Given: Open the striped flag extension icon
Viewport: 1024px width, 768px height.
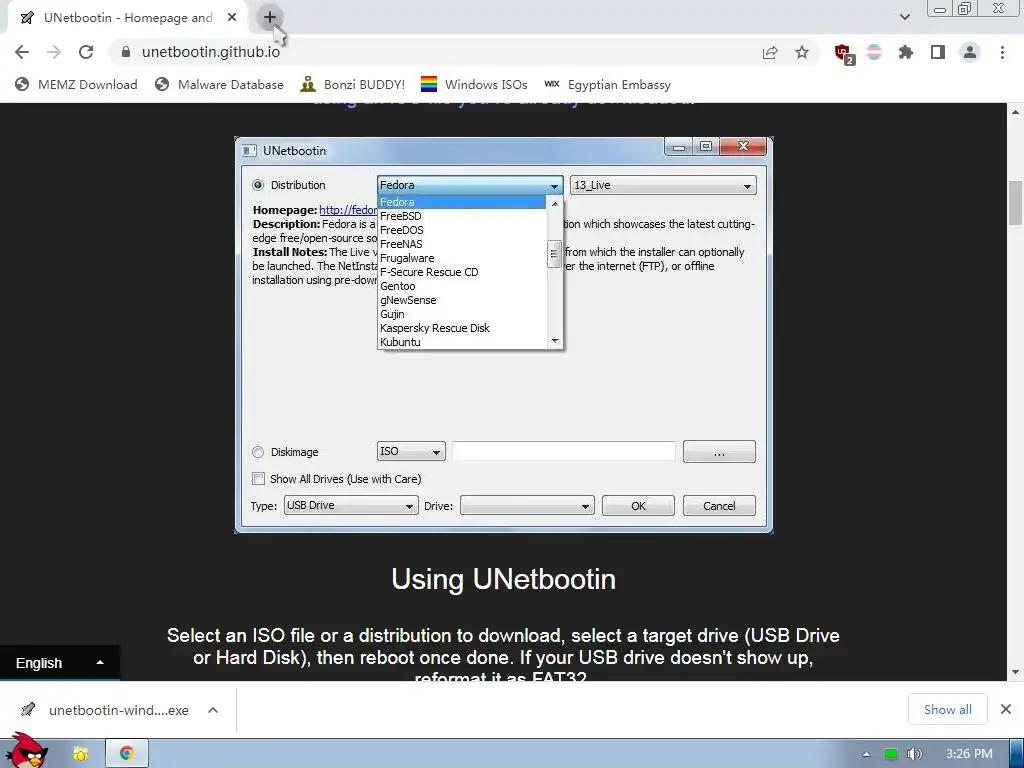Looking at the screenshot, I should pos(874,52).
